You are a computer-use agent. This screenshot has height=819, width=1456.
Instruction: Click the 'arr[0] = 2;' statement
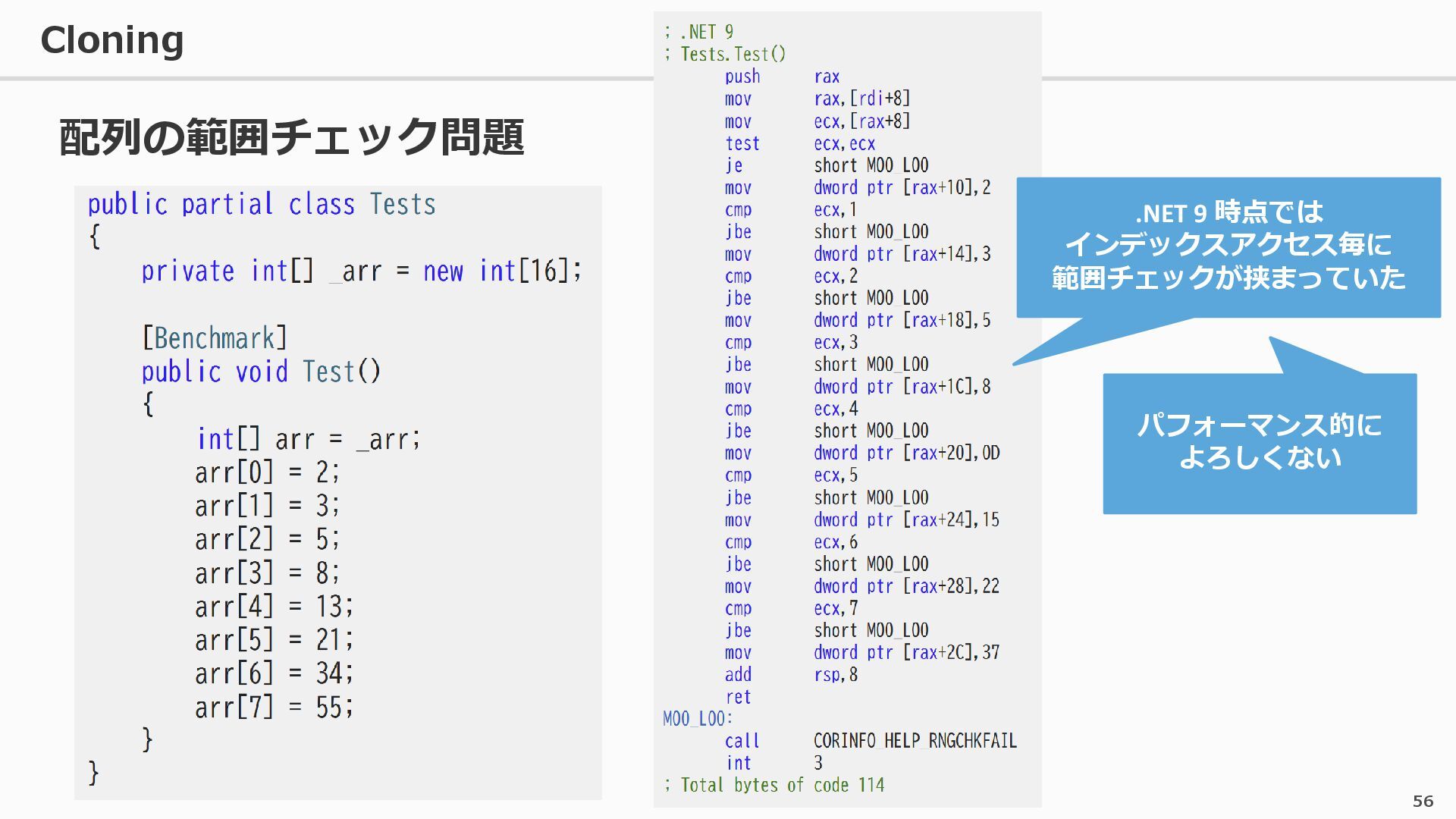267,472
